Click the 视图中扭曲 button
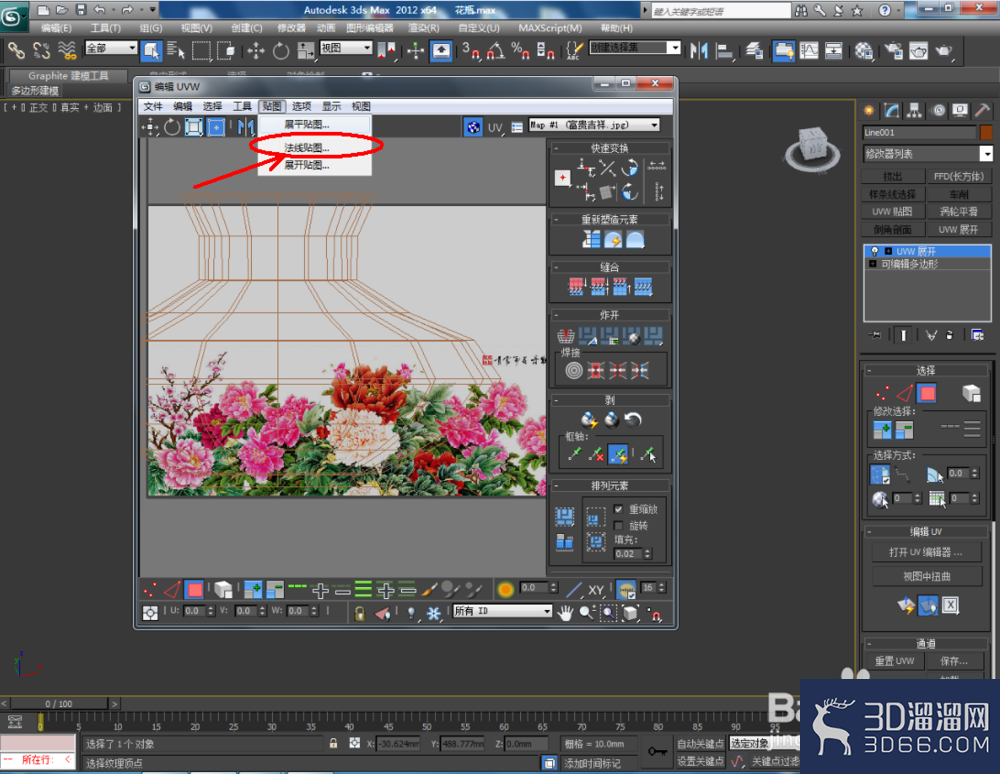Screen dimensions: 1000x774 (x=927, y=576)
